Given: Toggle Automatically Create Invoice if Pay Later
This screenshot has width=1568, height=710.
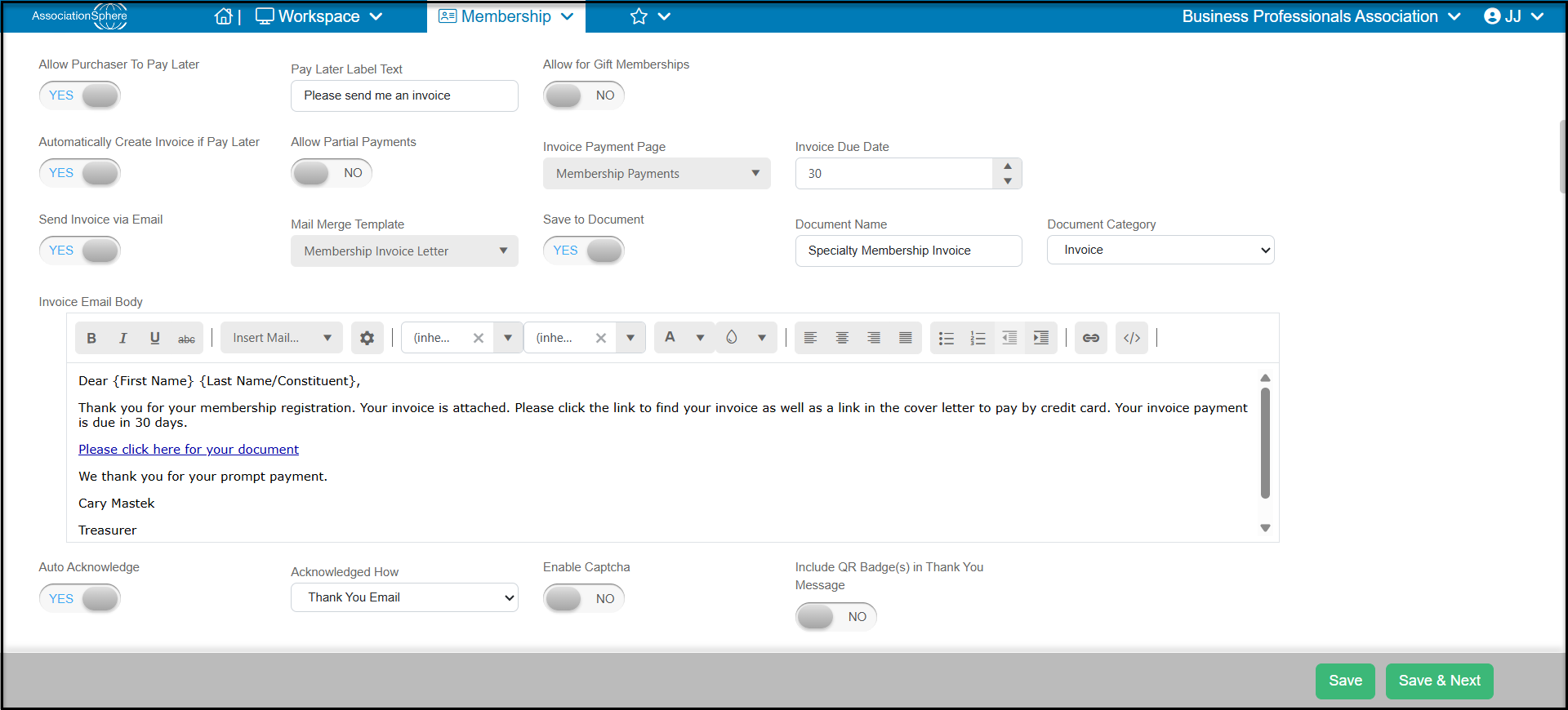Looking at the screenshot, I should tap(79, 173).
